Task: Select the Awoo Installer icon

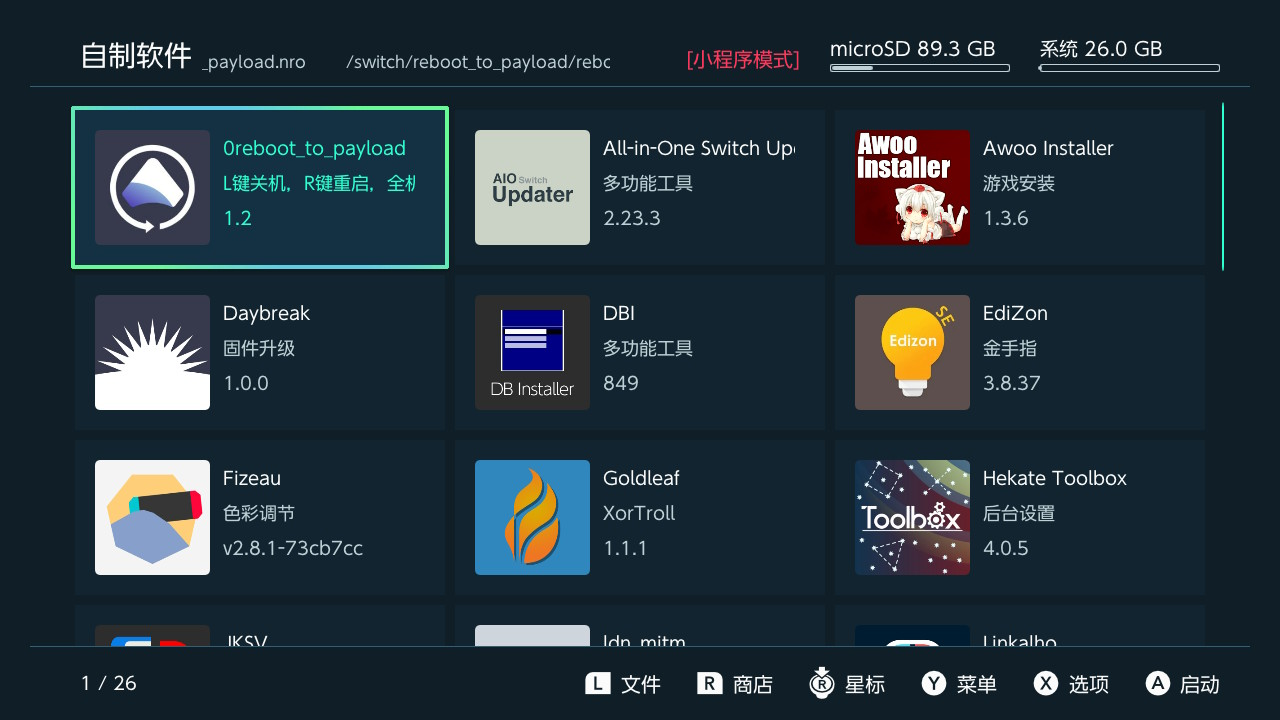Action: click(x=912, y=187)
